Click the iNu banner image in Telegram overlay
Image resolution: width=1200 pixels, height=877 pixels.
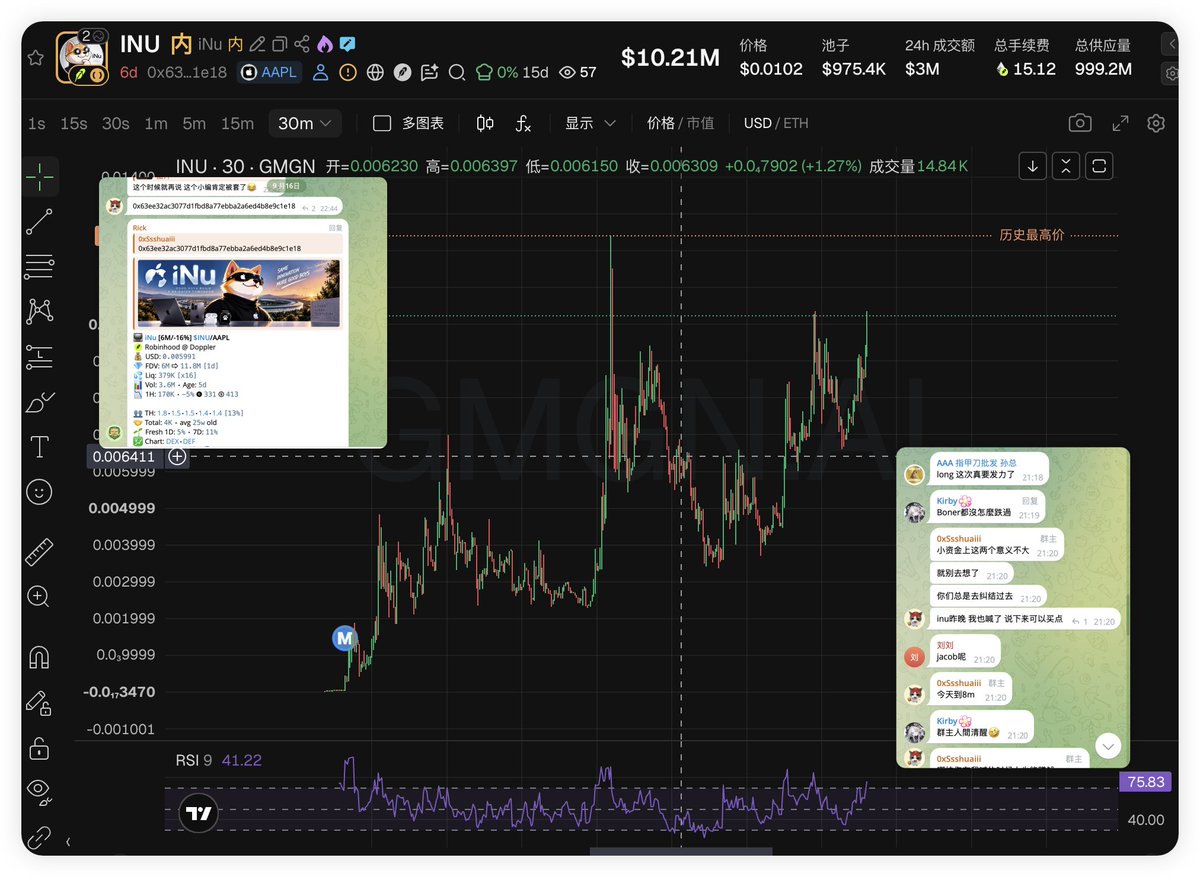click(238, 293)
